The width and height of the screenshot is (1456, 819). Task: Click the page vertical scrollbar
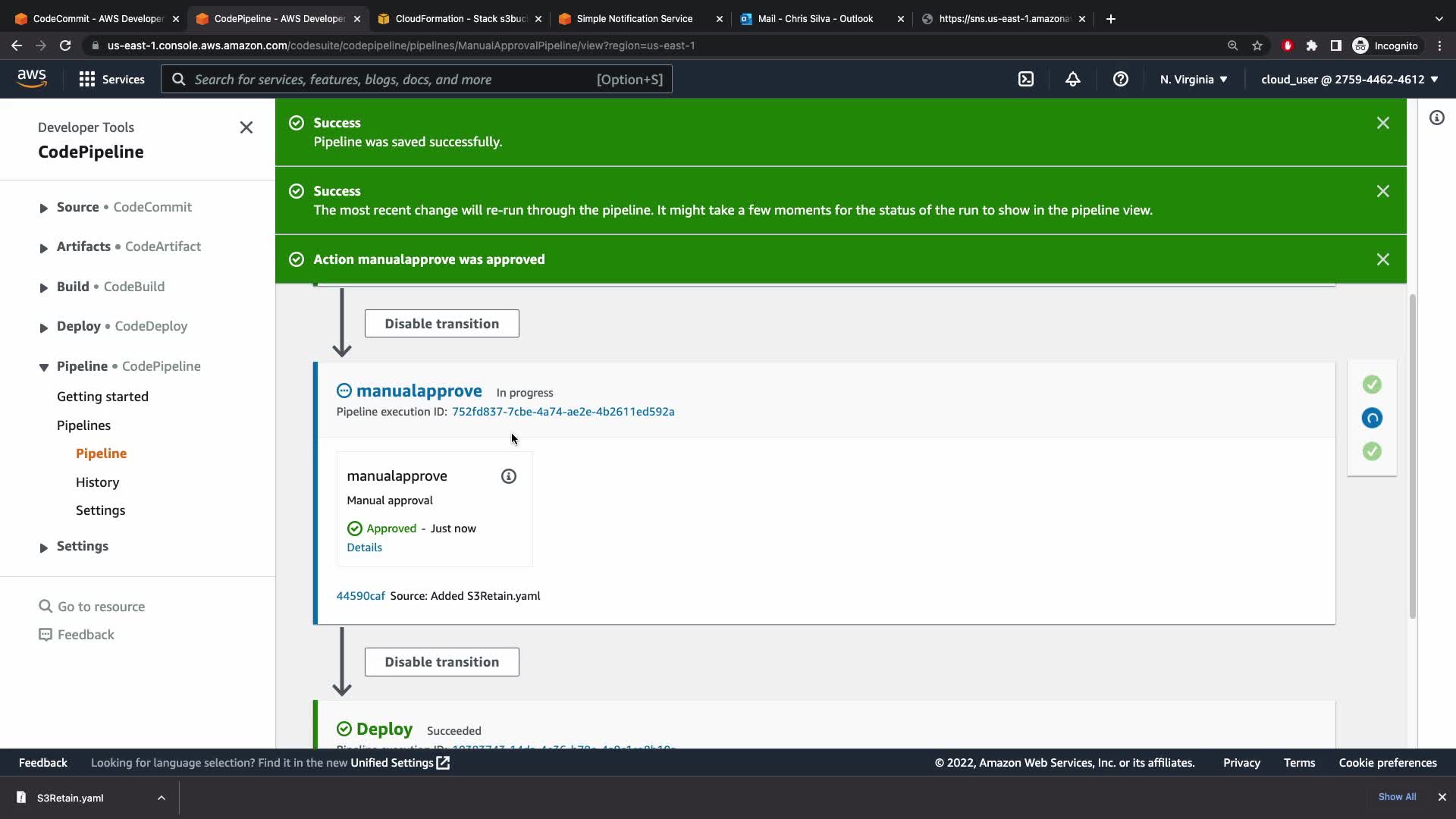point(1412,455)
